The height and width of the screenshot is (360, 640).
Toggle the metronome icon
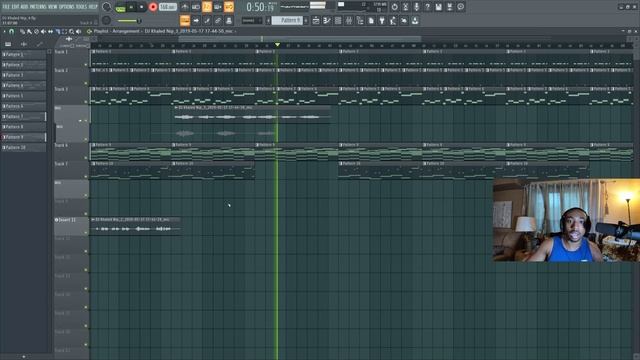tap(185, 7)
